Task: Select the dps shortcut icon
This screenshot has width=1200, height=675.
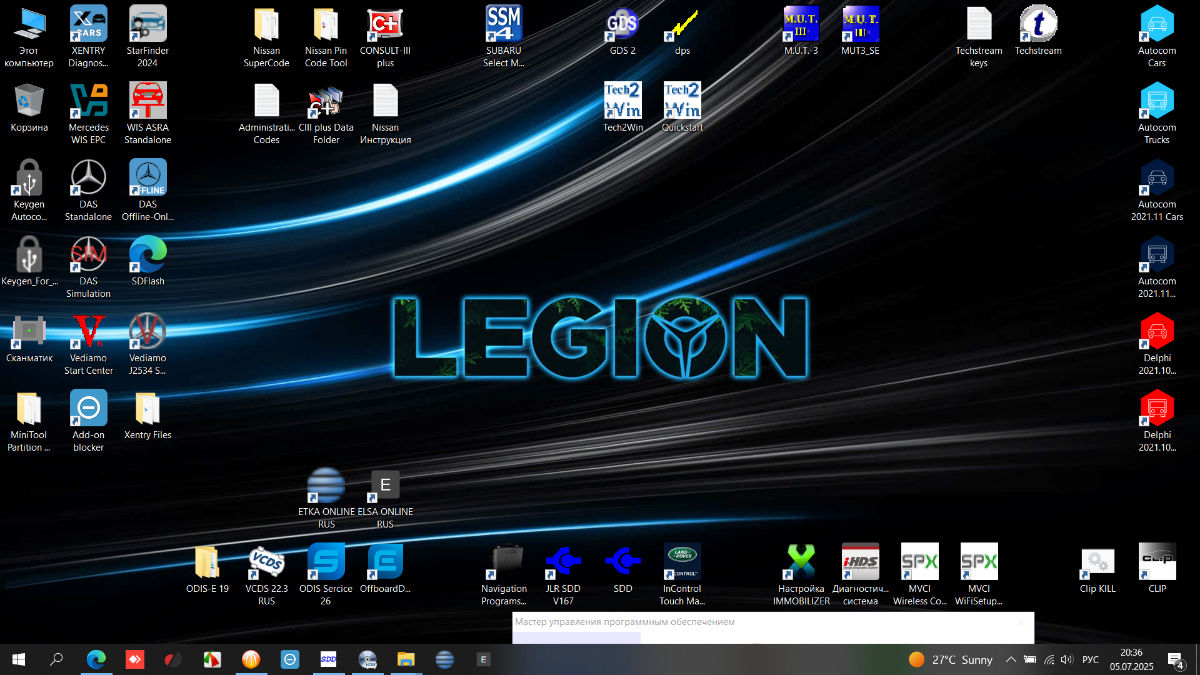Action: click(x=682, y=23)
